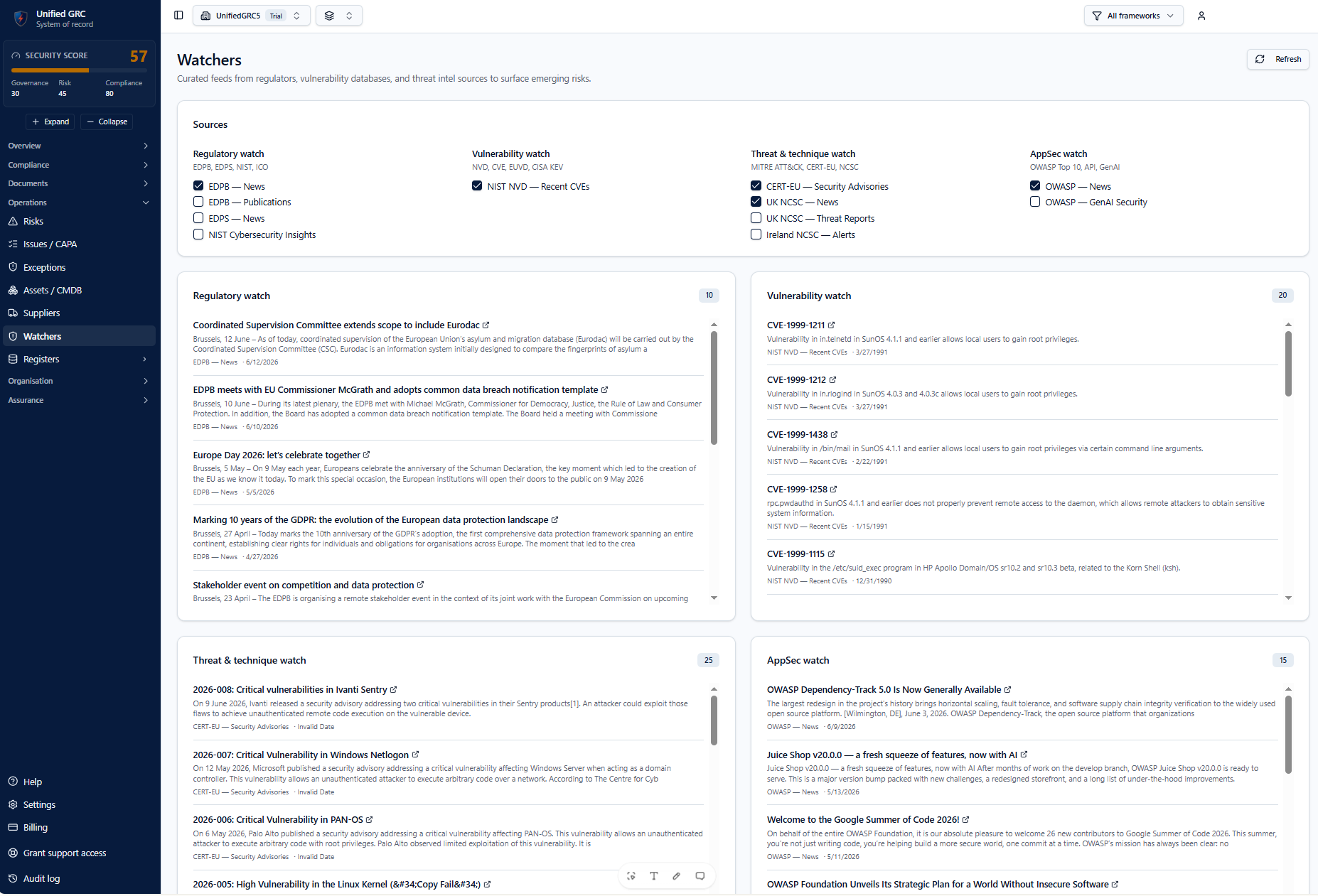Viewport: 1318px width, 896px height.
Task: Uncheck NIST NVD — Recent CVEs source
Action: click(477, 186)
